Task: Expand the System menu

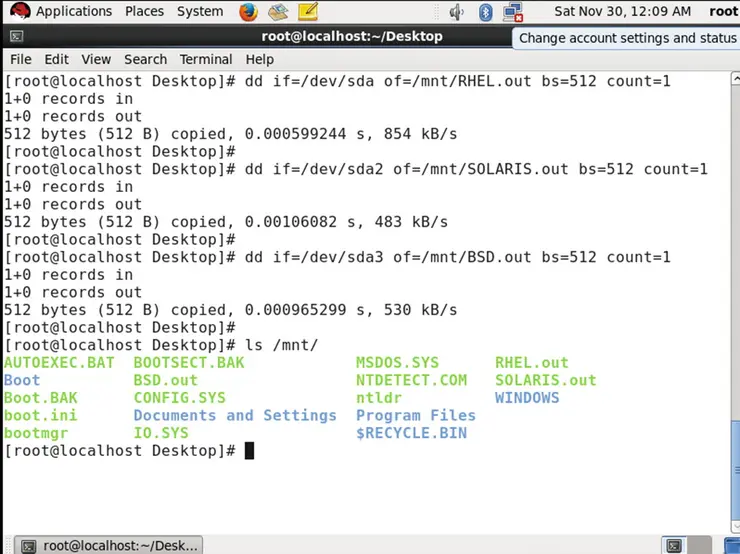Action: coord(199,12)
